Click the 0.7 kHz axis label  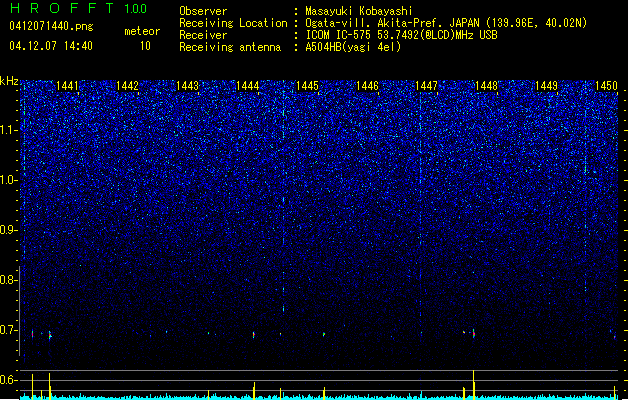point(9,330)
